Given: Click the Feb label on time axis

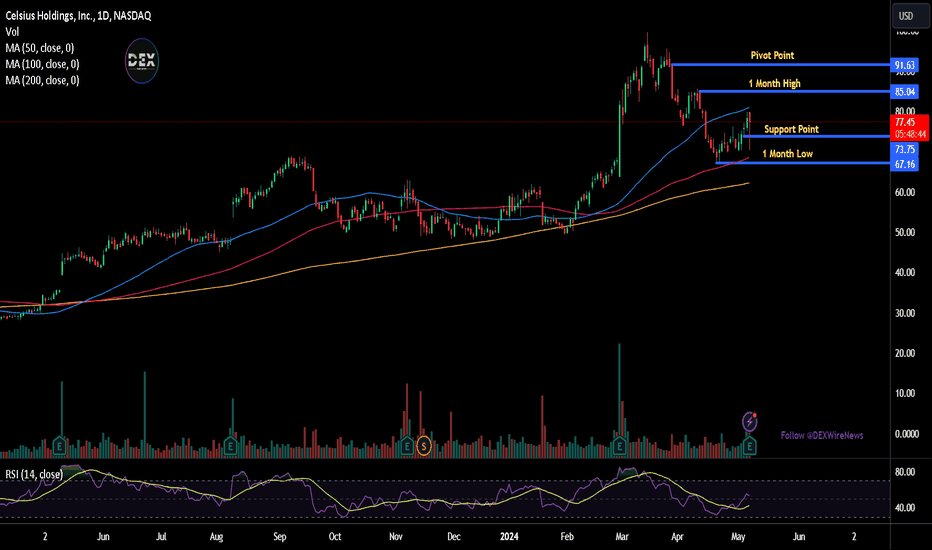Looking at the screenshot, I should [x=567, y=536].
